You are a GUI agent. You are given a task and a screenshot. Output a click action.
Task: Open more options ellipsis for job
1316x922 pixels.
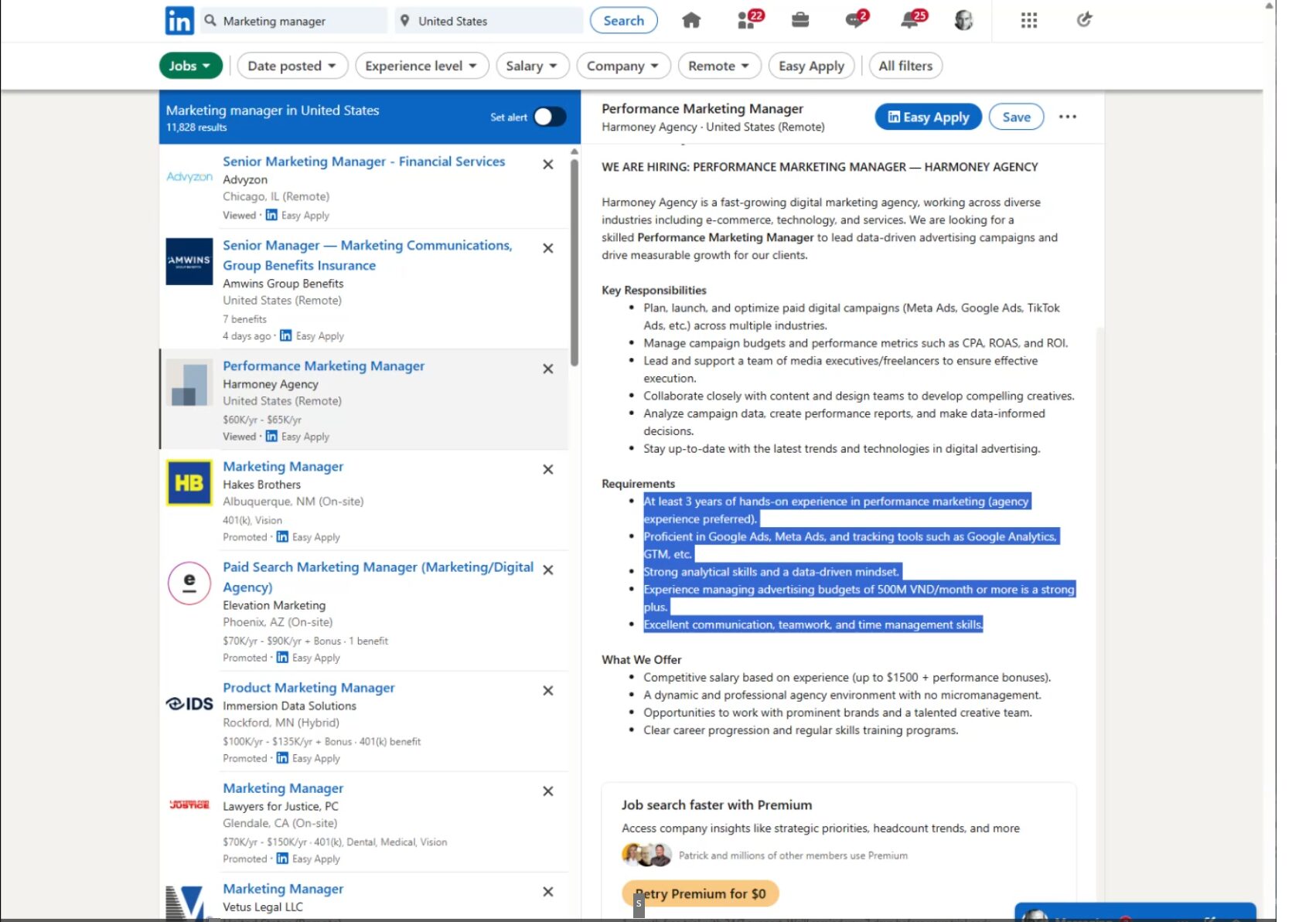(x=1068, y=117)
